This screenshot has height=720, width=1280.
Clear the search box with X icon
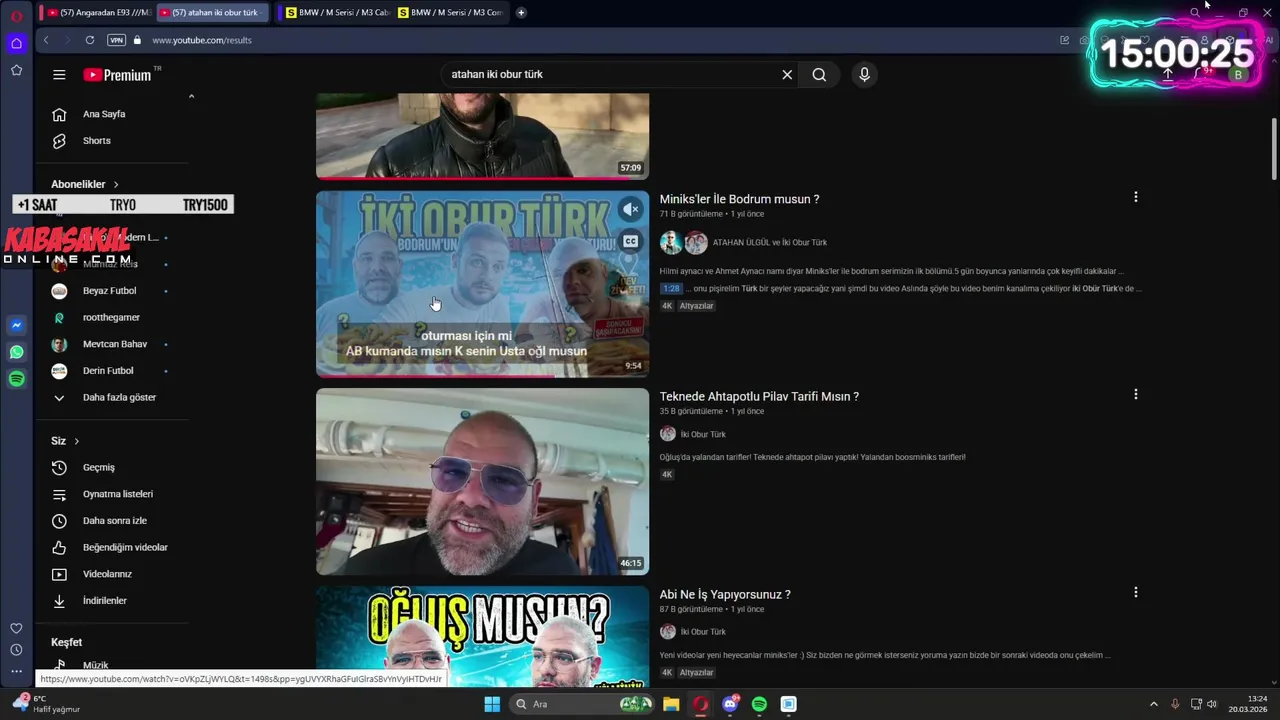[787, 75]
